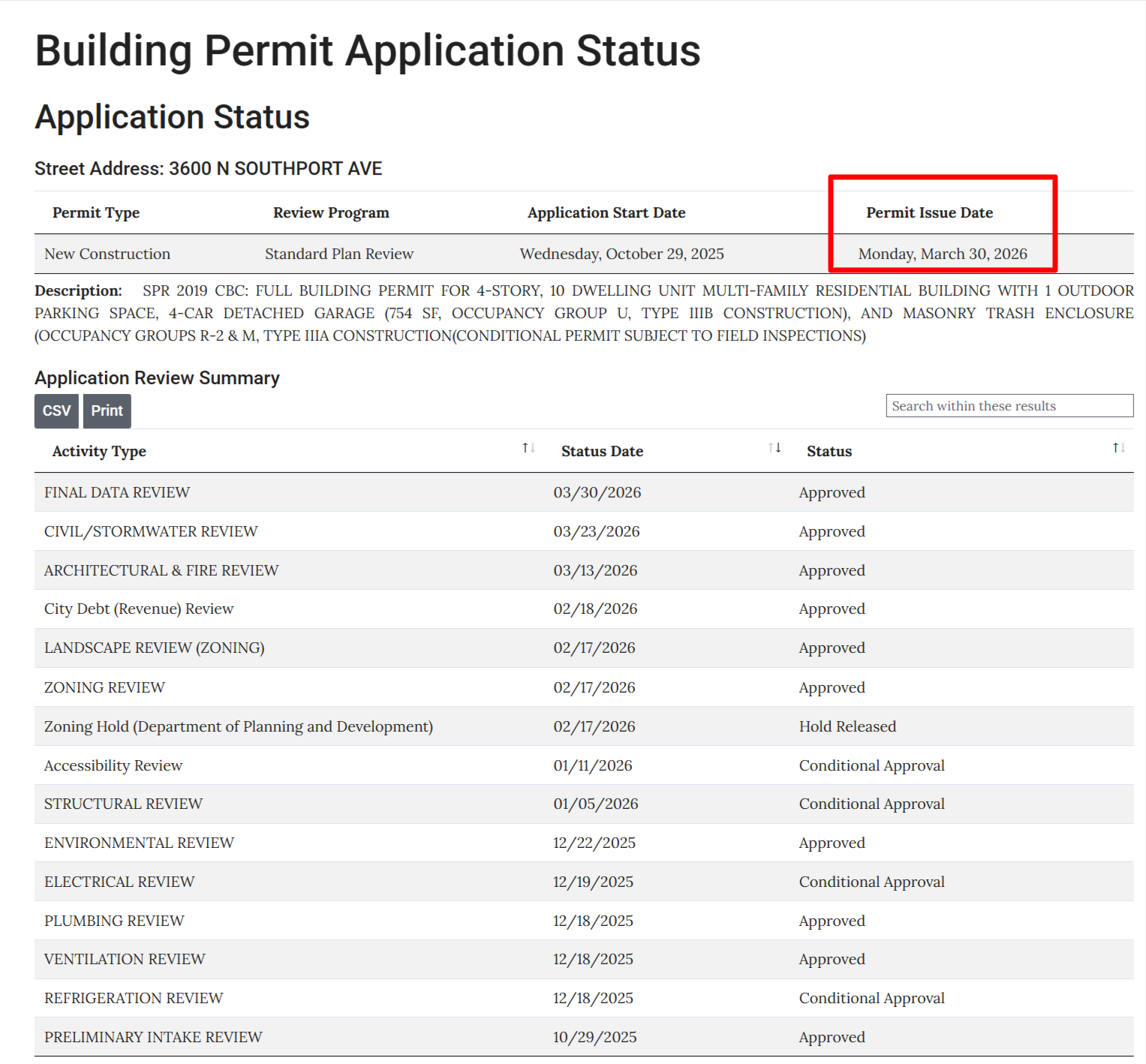The width and height of the screenshot is (1146, 1064).
Task: Click the ELECTRICAL REVIEW Conditional Approval status
Action: pyautogui.click(x=871, y=881)
